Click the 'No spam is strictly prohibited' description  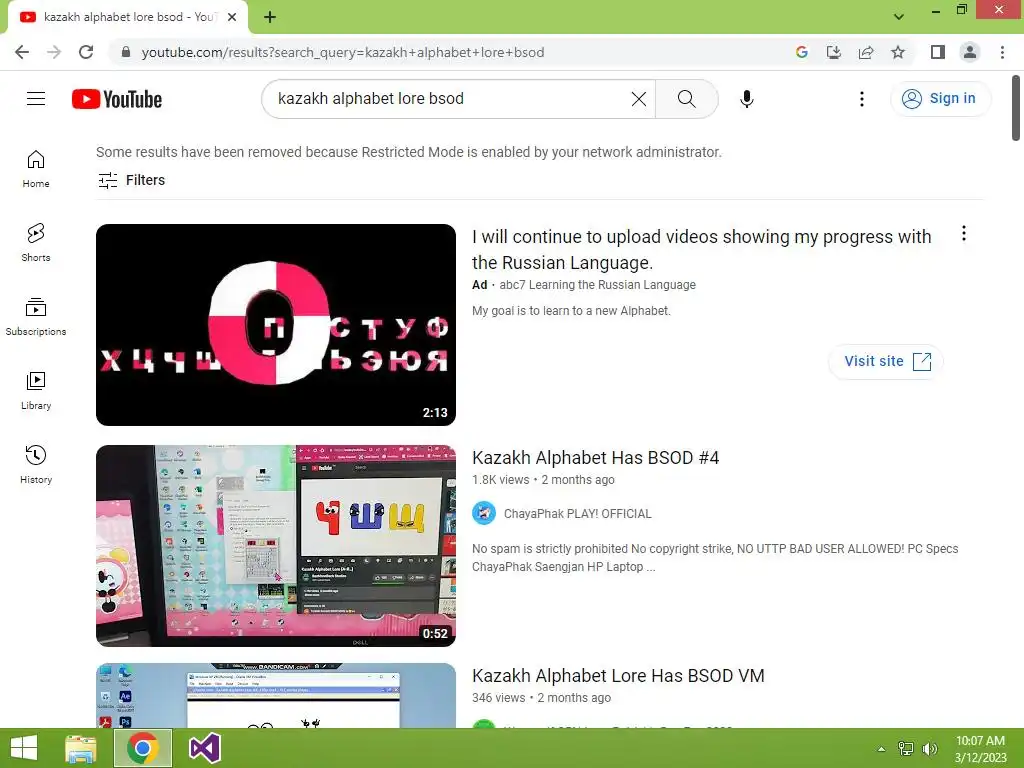pos(715,558)
